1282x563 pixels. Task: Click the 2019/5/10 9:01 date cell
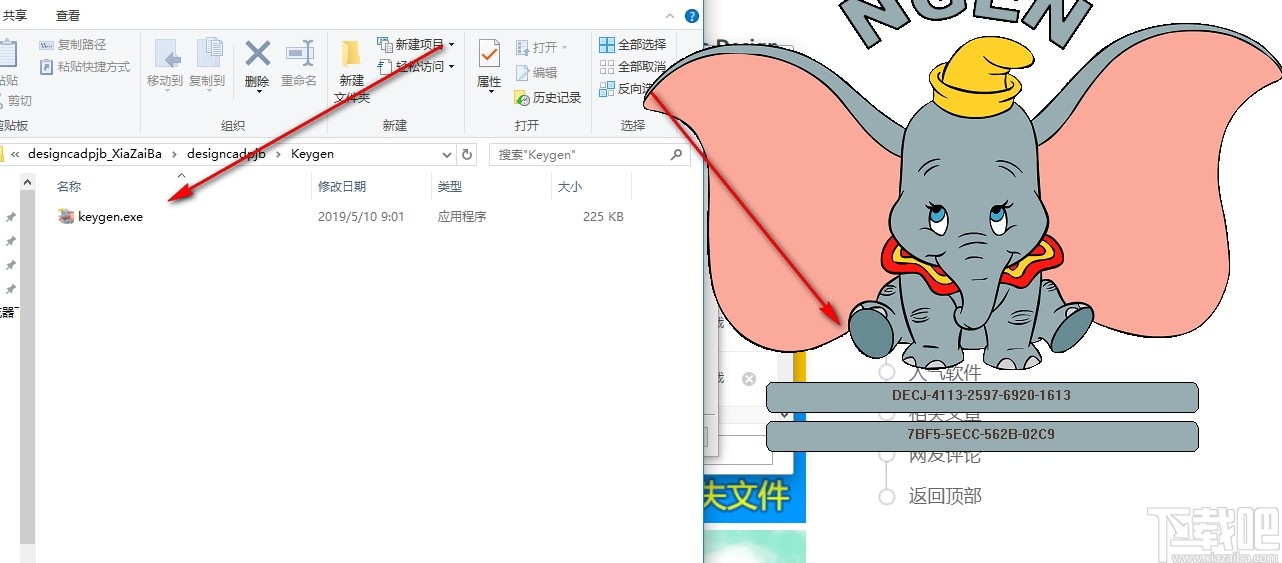pyautogui.click(x=361, y=217)
